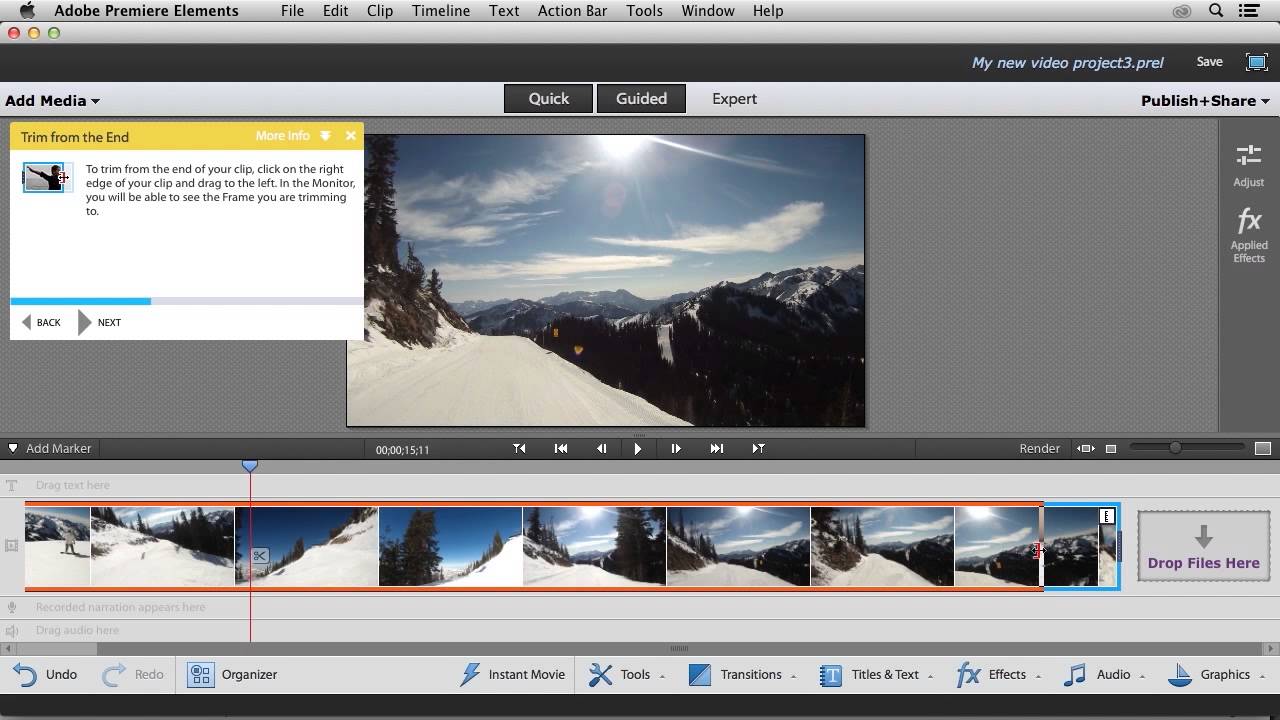
Task: Switch to the Quick view tab
Action: tap(548, 98)
